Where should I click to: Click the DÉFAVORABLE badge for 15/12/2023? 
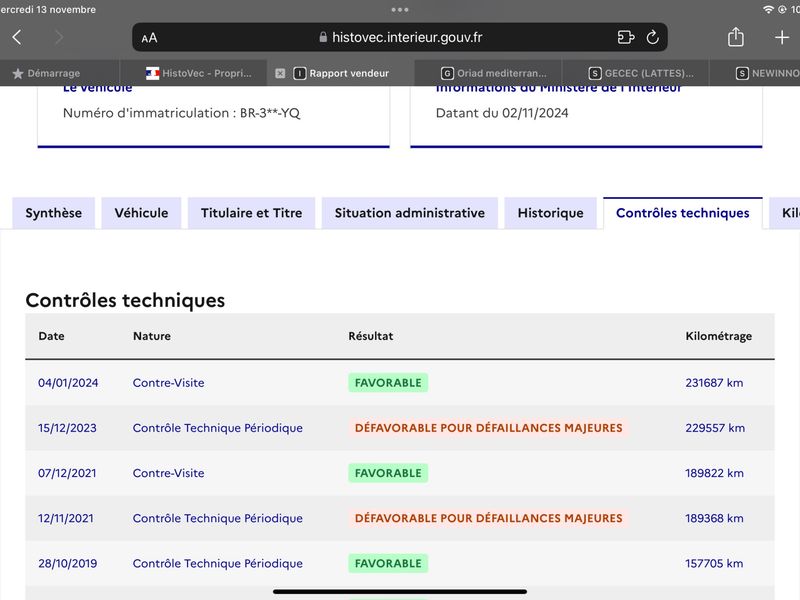coord(489,428)
